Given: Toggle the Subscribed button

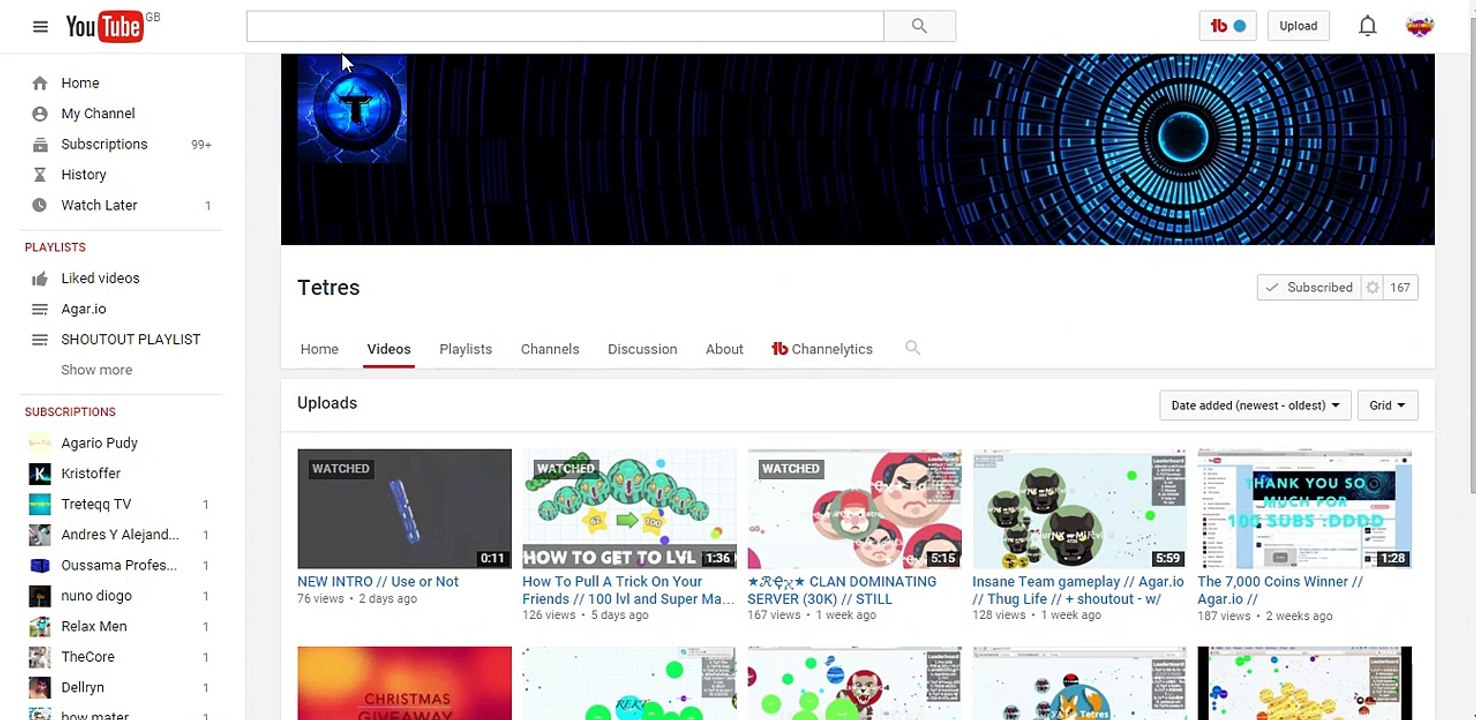Looking at the screenshot, I should [x=1309, y=288].
